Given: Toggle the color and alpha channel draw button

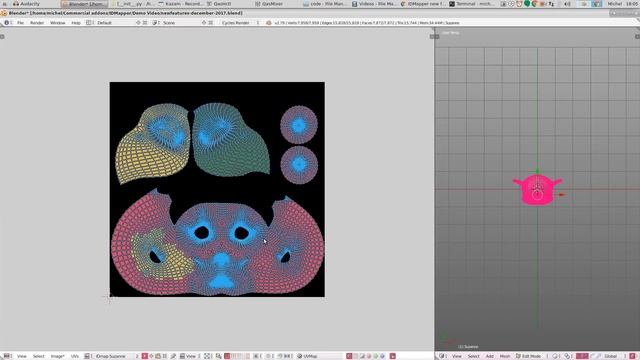Looking at the screenshot, I should click(349, 356).
